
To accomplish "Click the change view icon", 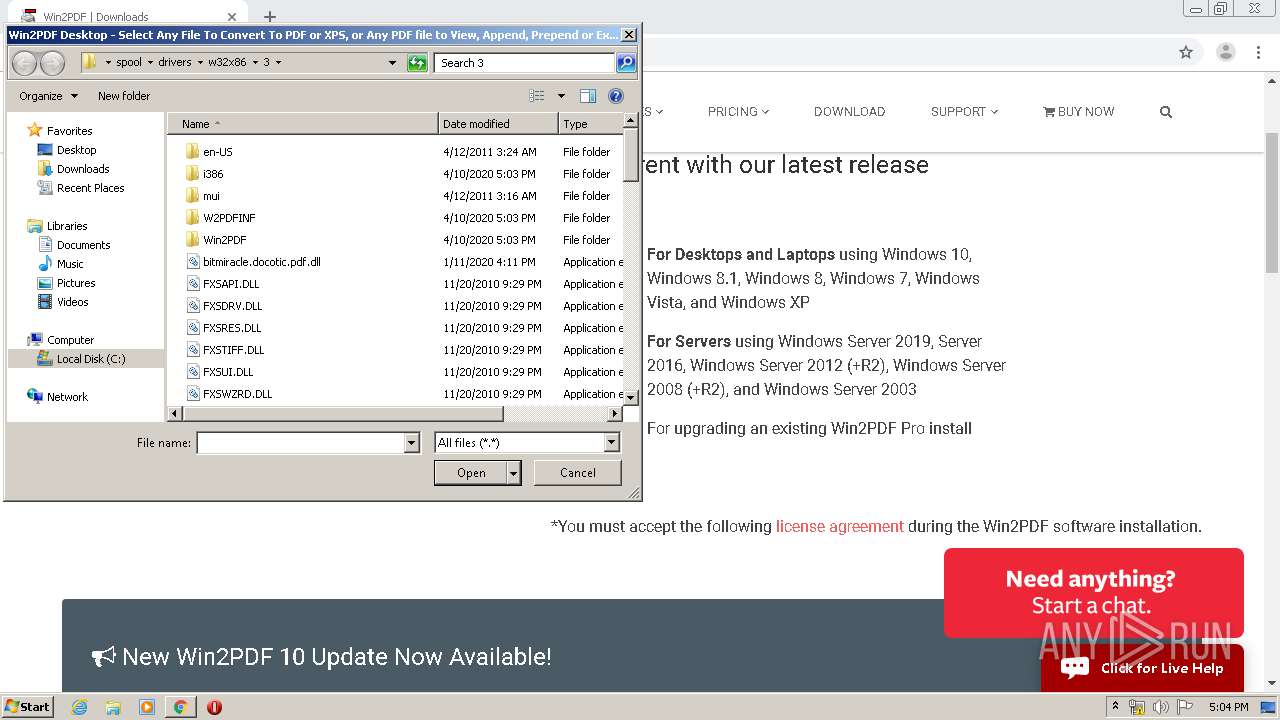I will [x=537, y=96].
